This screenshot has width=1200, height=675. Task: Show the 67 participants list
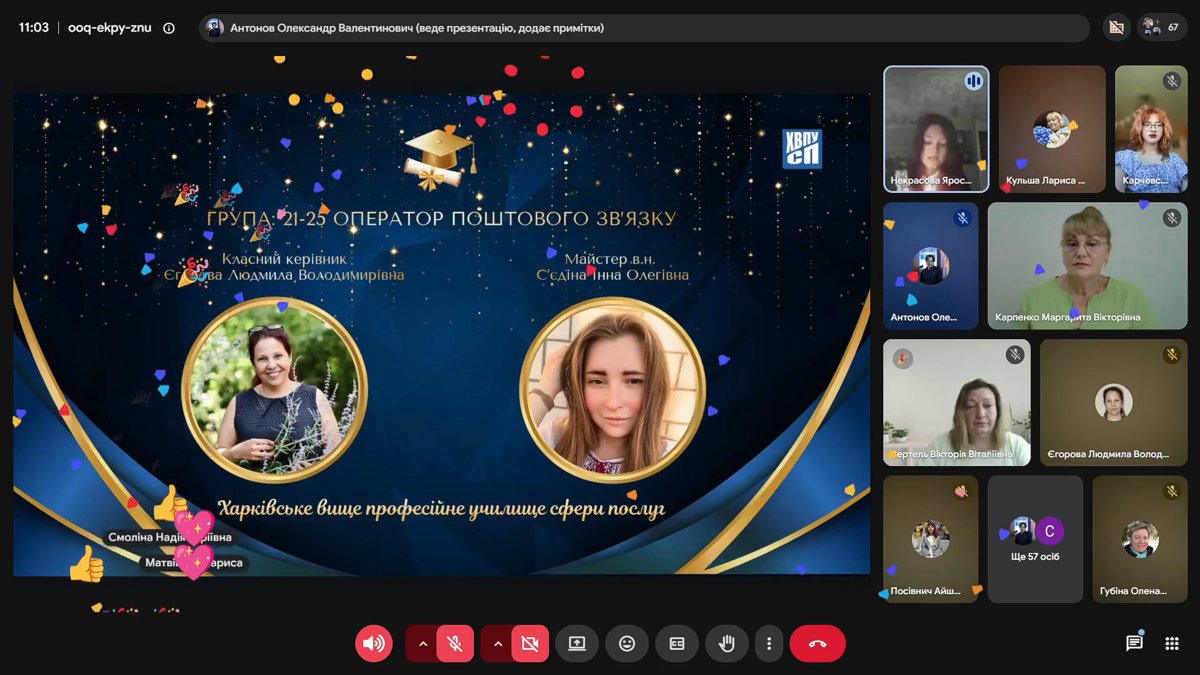1163,28
